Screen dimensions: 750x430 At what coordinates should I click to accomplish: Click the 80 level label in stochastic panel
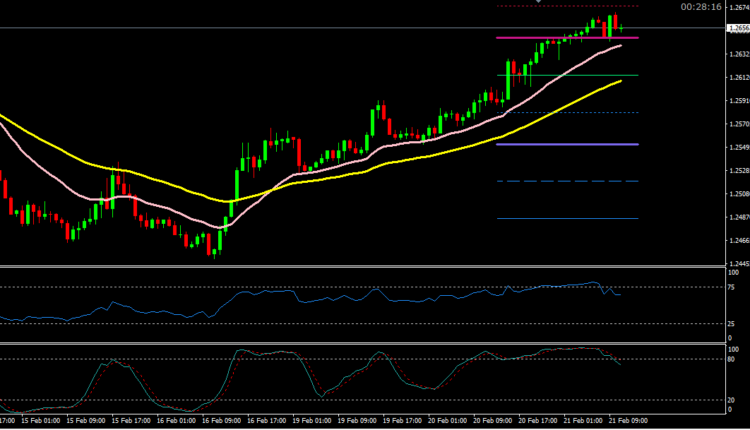[x=732, y=360]
